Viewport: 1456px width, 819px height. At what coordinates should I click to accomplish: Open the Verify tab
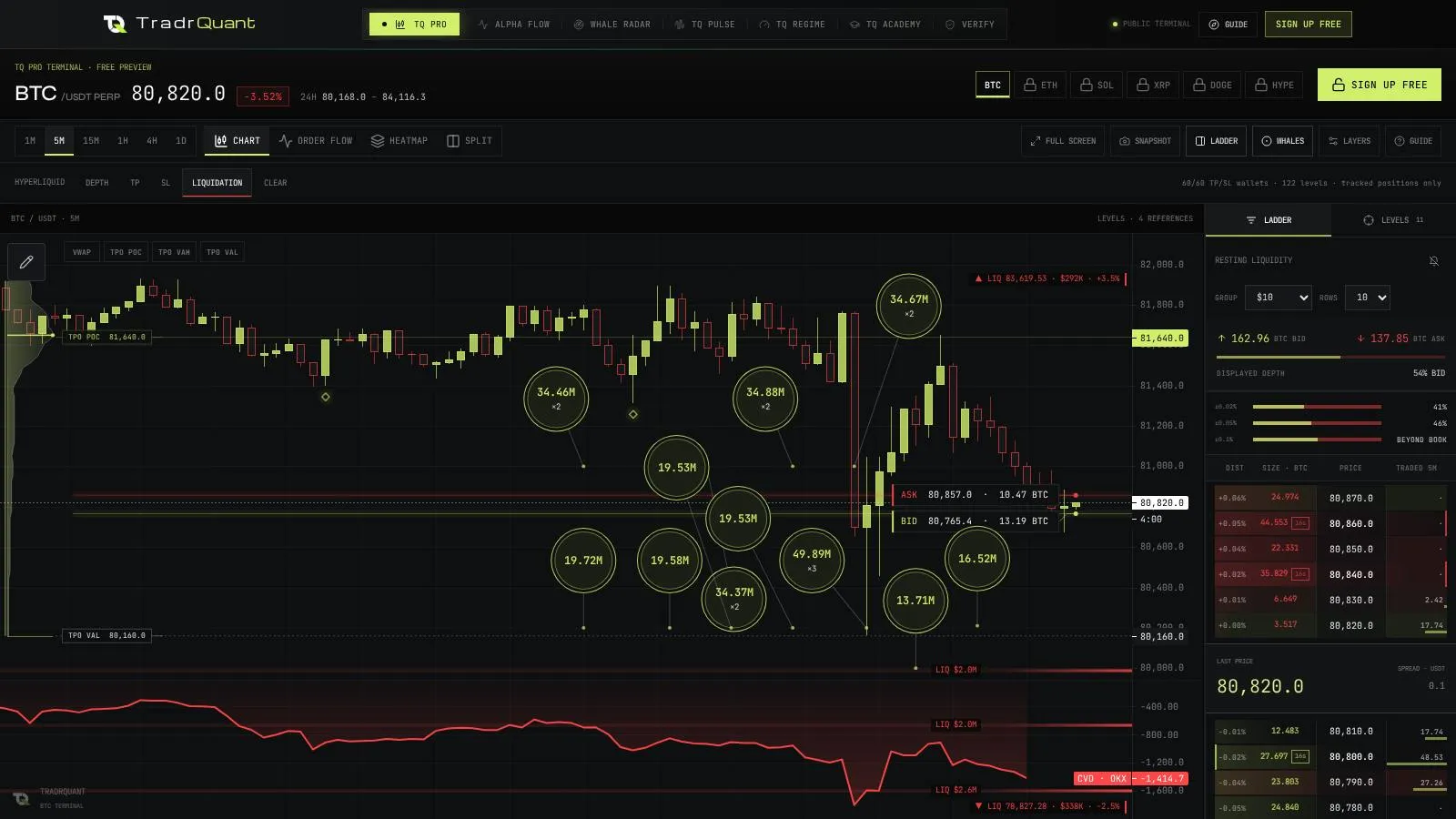[x=970, y=25]
